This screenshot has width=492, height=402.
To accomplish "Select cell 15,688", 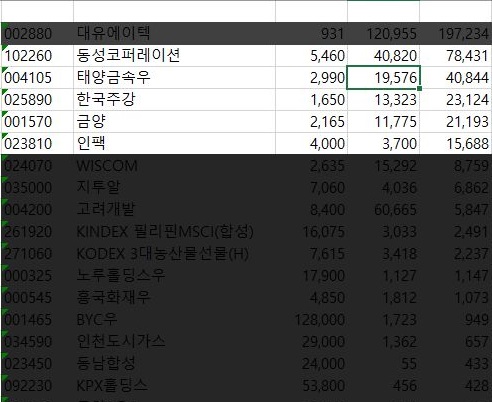I will coord(456,144).
